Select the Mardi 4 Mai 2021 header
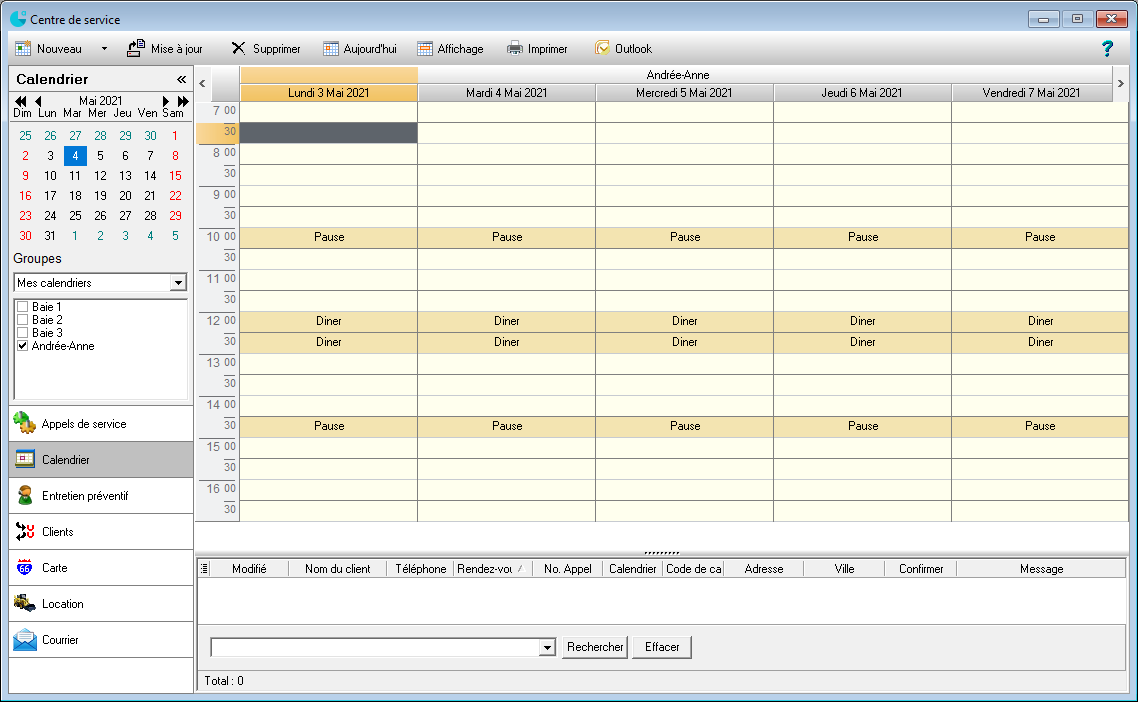1138x702 pixels. coord(507,93)
